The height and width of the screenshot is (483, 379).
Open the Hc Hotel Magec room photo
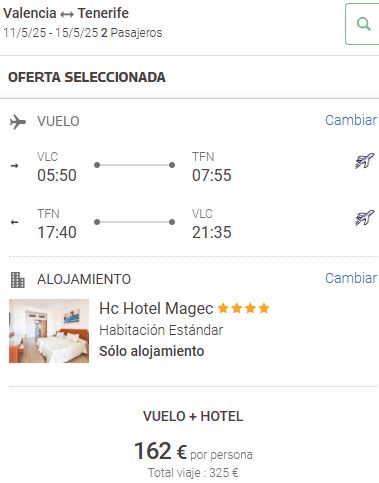(x=49, y=331)
